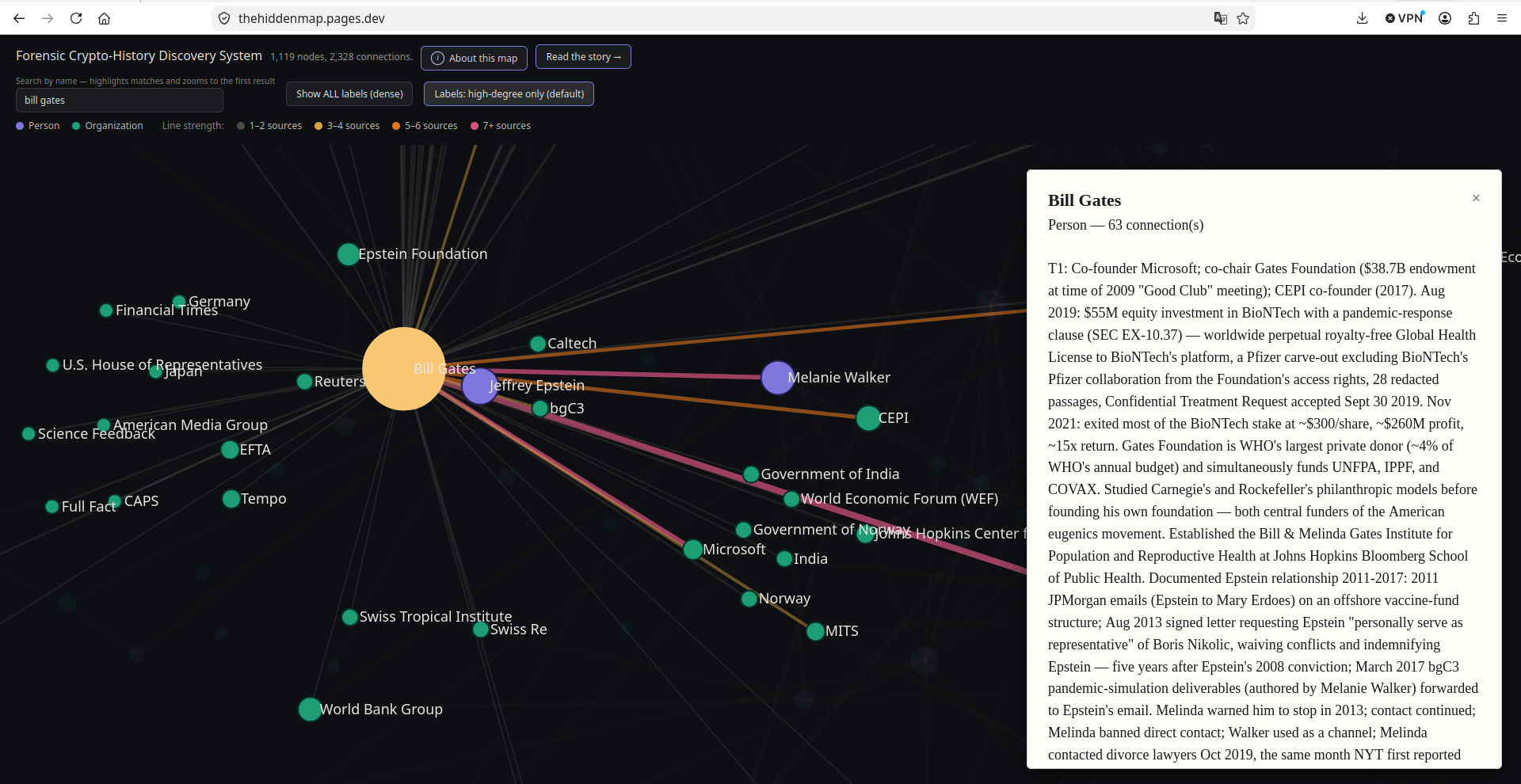
Task: Click the '1,119 nodes, 2,328 connections.' text
Action: (341, 57)
